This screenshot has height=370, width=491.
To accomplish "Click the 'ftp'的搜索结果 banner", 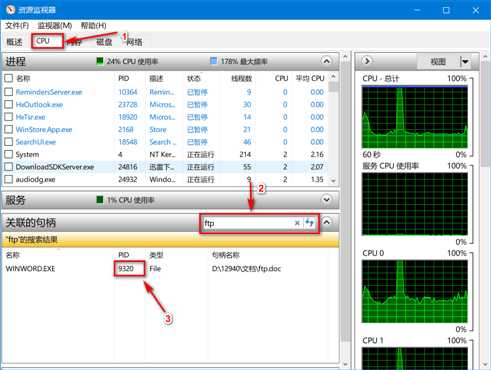I will (171, 240).
